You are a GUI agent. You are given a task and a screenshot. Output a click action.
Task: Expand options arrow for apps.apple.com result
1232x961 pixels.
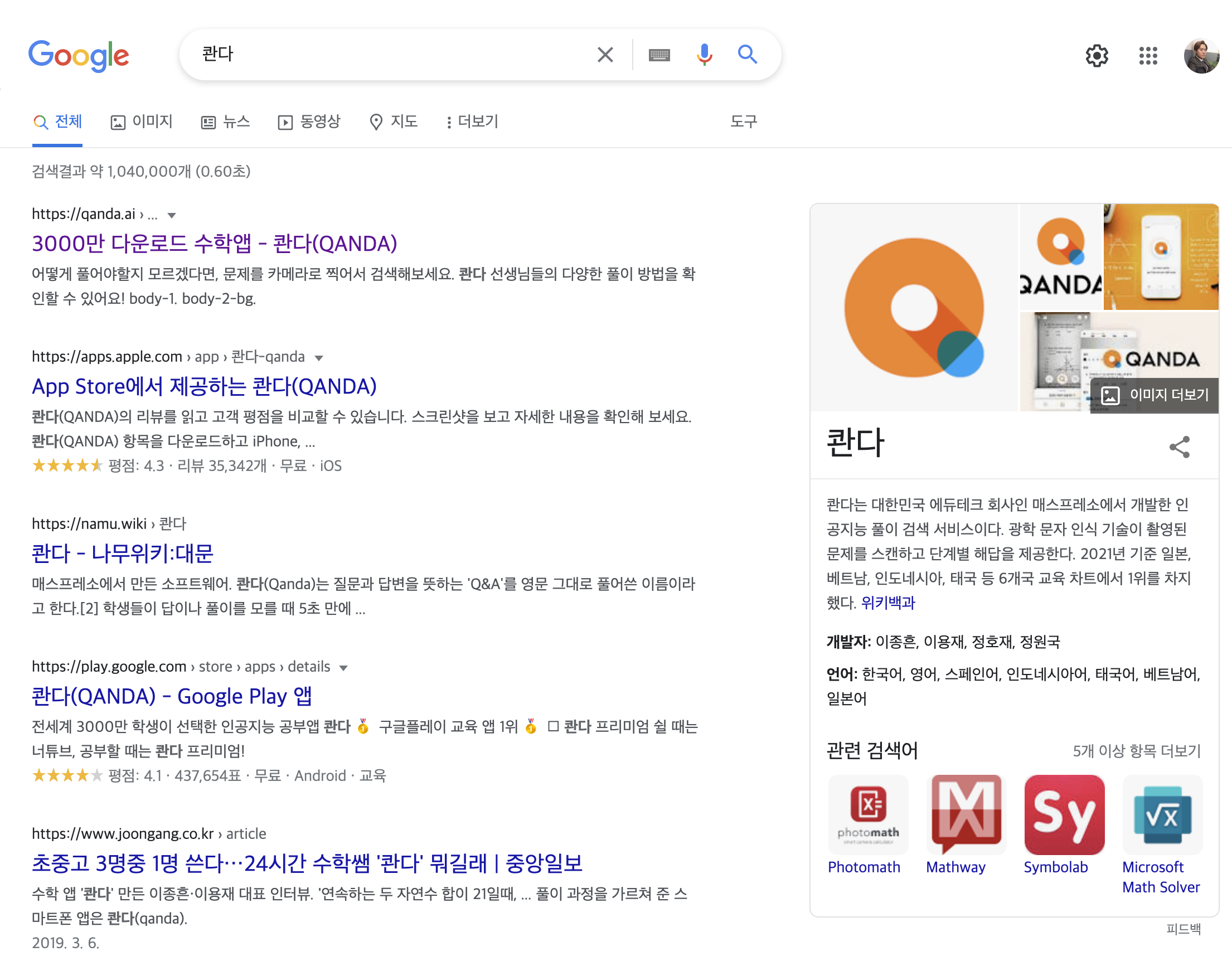pos(319,358)
